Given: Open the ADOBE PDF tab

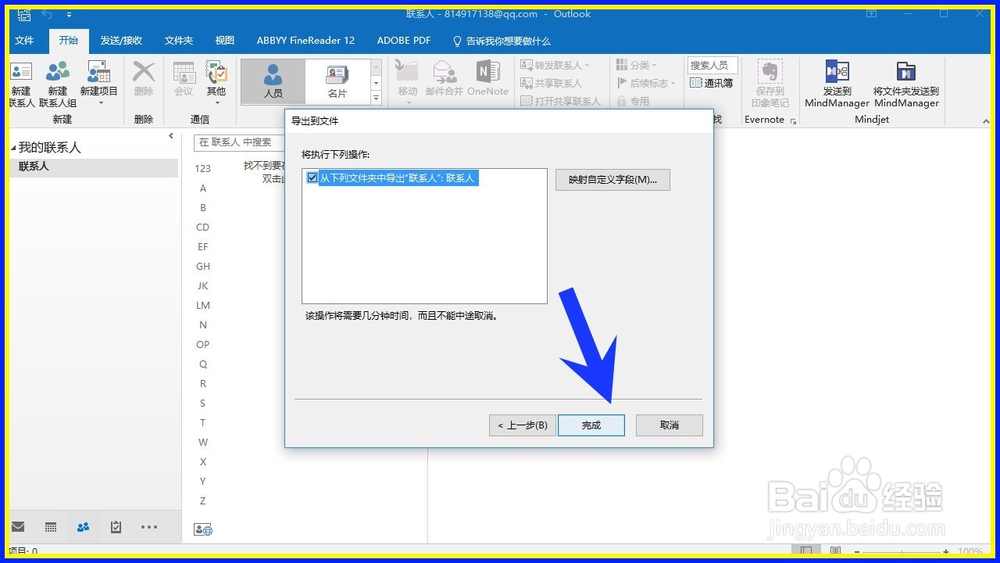Looking at the screenshot, I should click(x=404, y=40).
